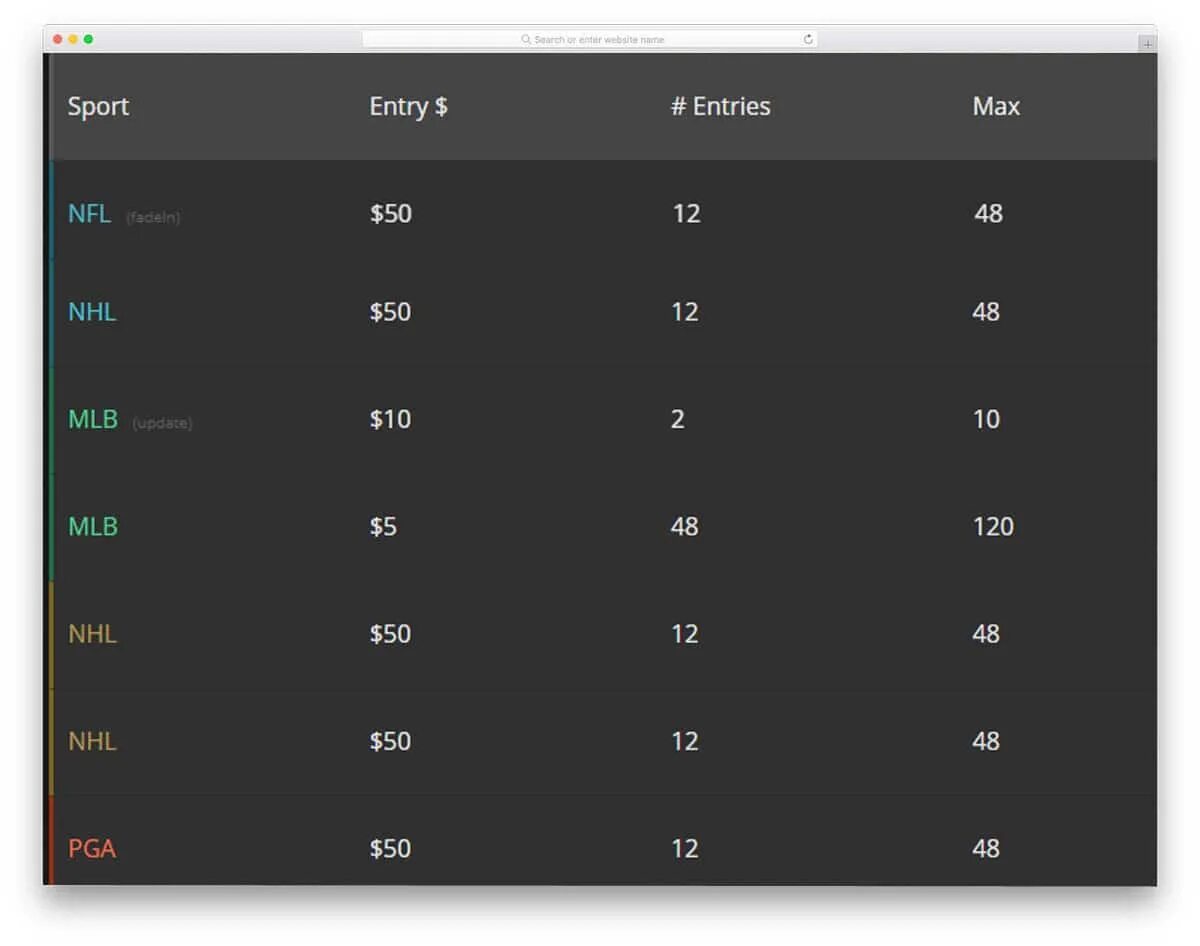The image size is (1200, 946).
Task: Select the $50 entry fee in NFL row
Action: pos(390,213)
